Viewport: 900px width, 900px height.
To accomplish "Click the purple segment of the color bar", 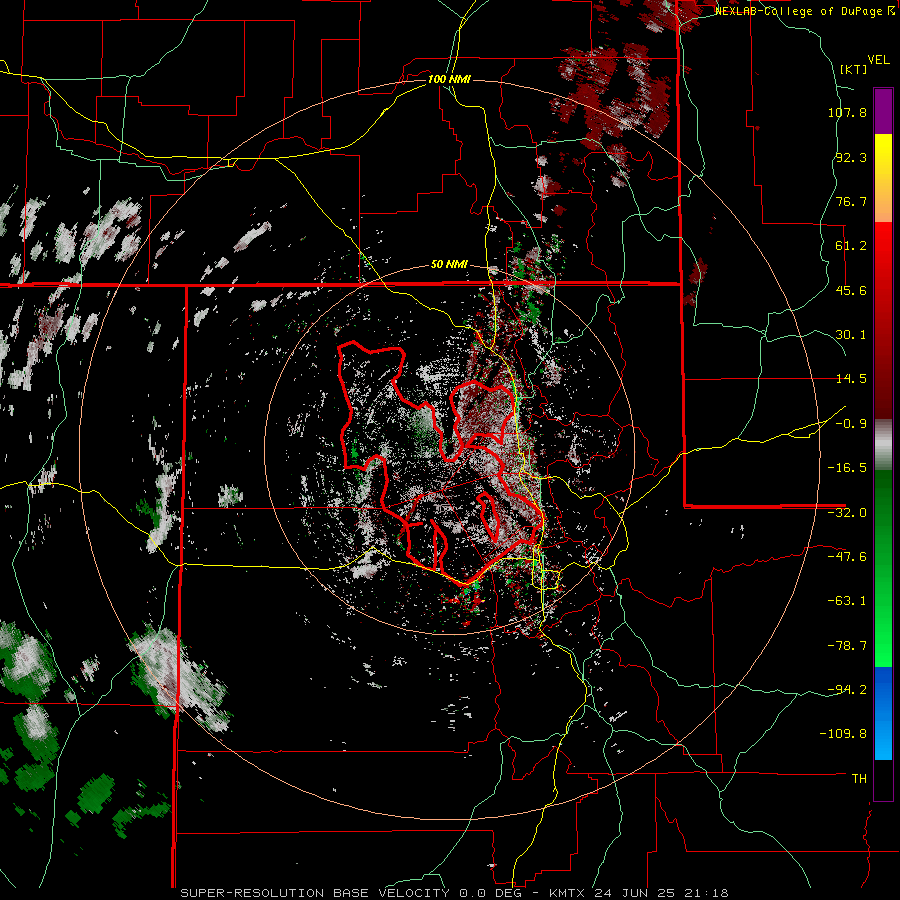I will coord(883,111).
